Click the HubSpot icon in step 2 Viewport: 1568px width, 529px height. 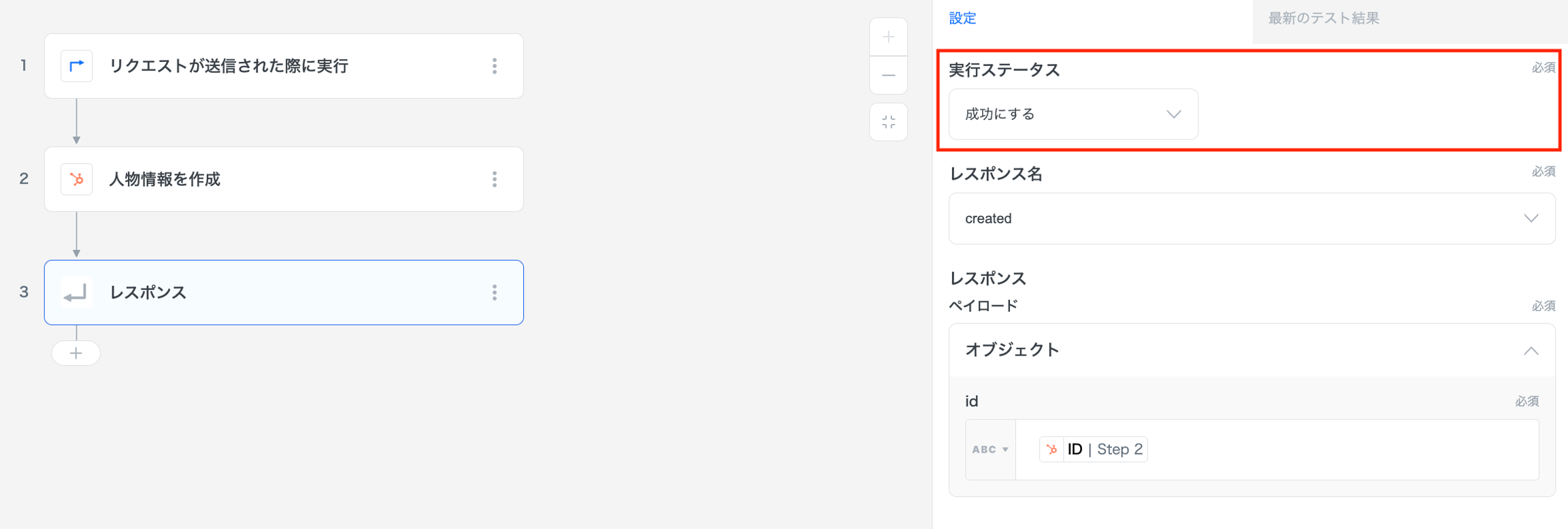pyautogui.click(x=76, y=179)
